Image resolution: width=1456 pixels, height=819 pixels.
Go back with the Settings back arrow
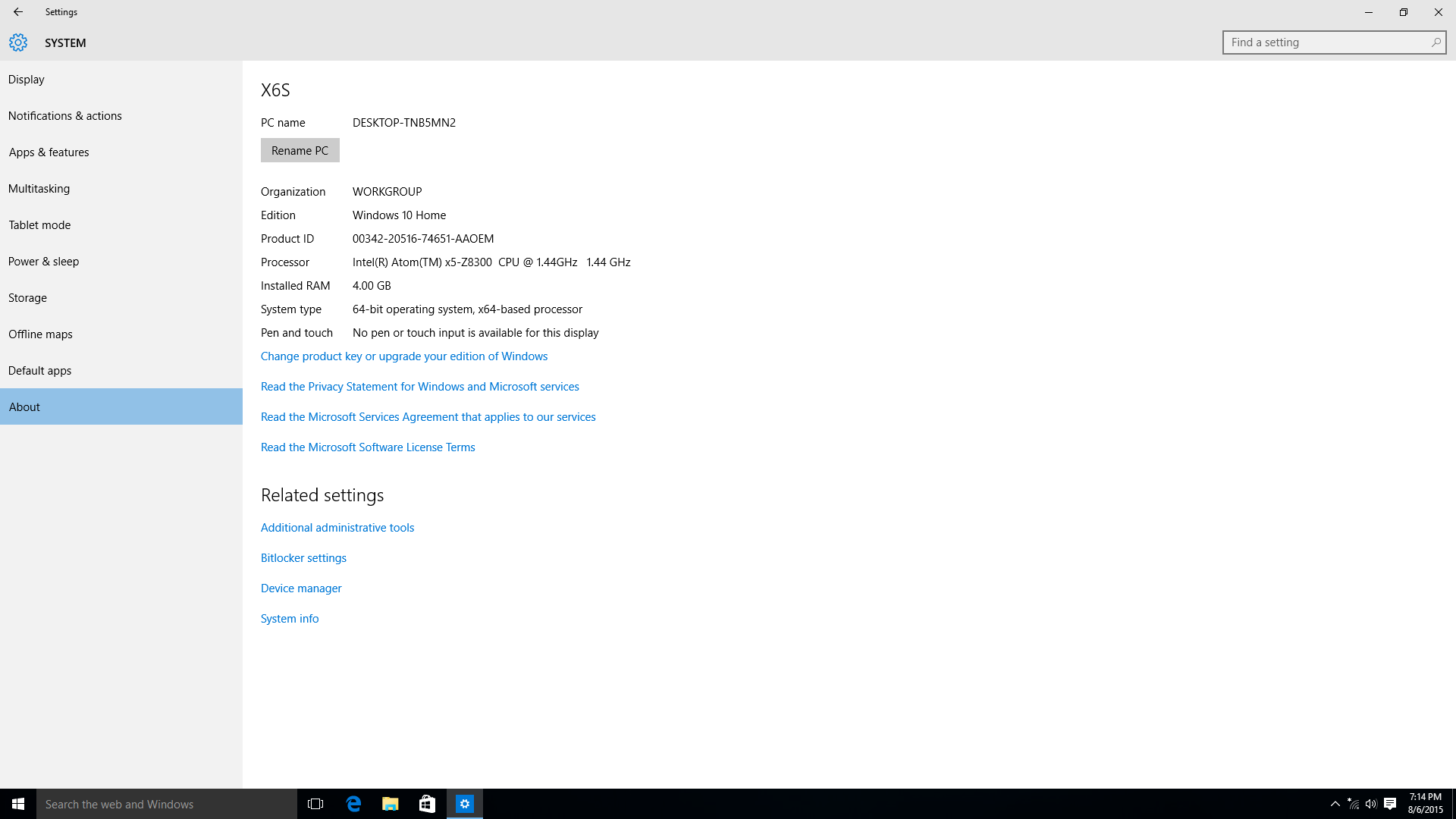[18, 12]
